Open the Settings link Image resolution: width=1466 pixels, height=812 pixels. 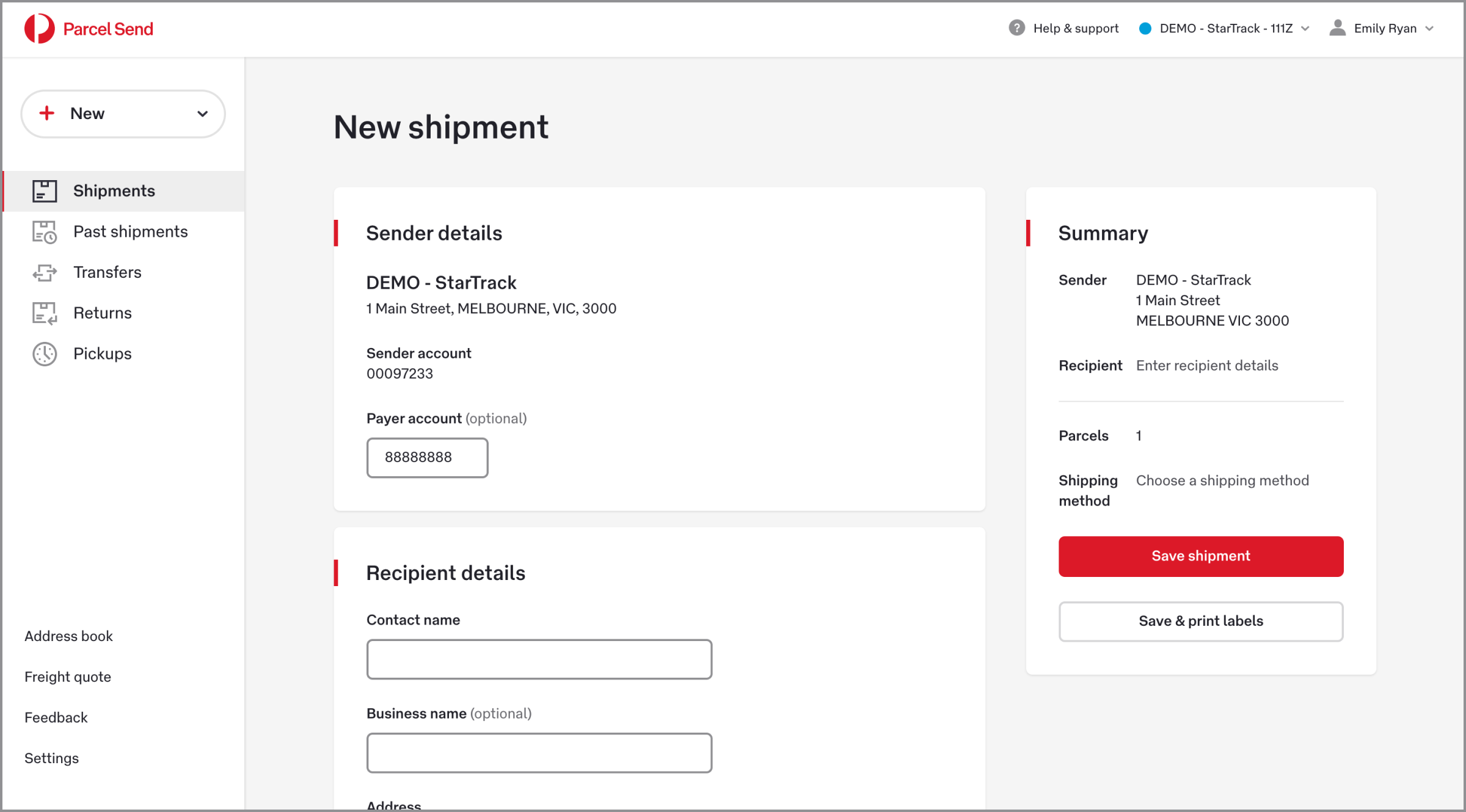pos(52,758)
